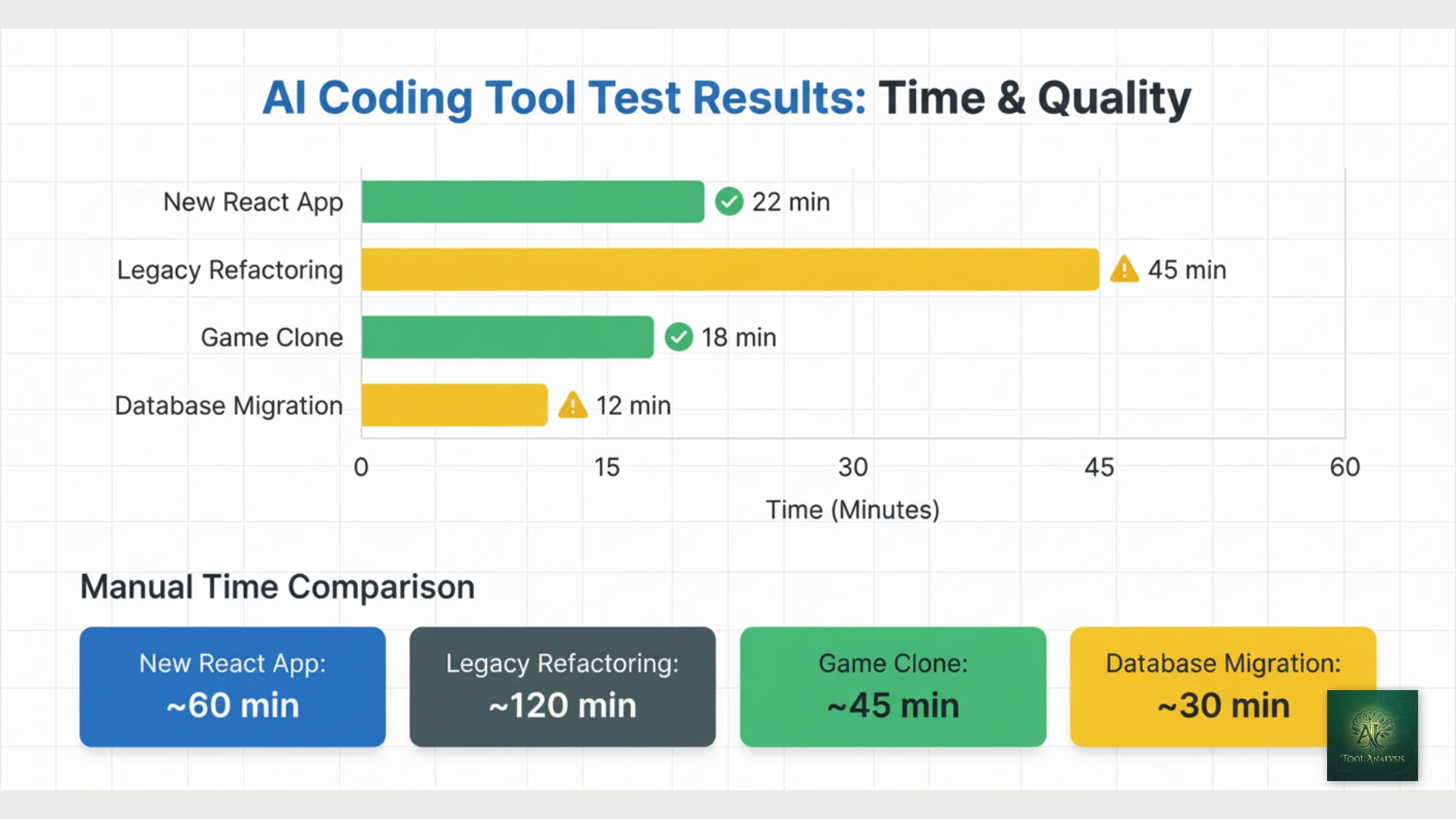Click the yellow Database Migration ~30 min card
Viewport: 1456px width, 819px height.
point(1222,687)
